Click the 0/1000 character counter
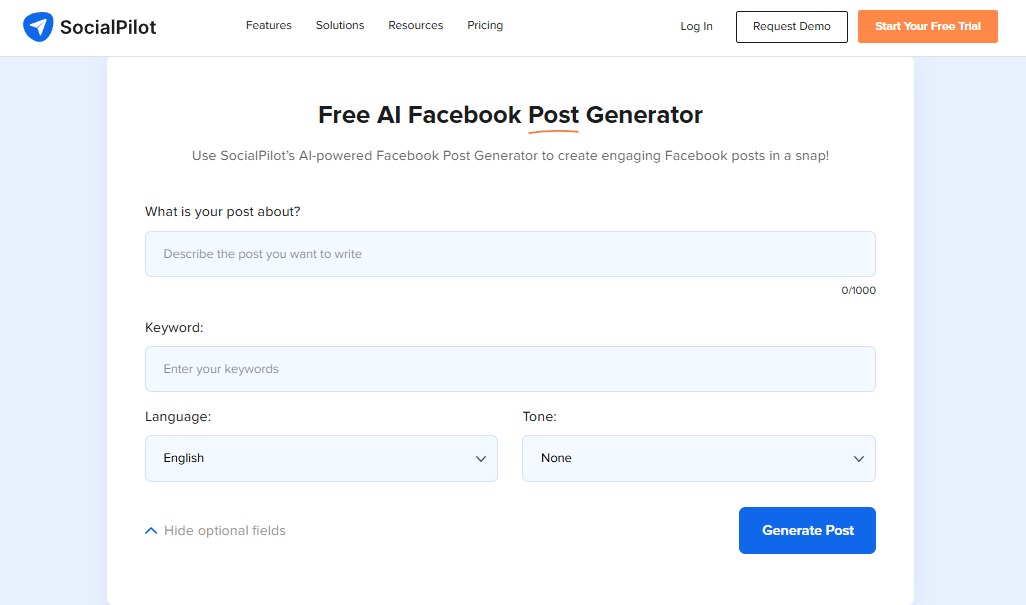Image resolution: width=1026 pixels, height=605 pixels. [x=859, y=290]
